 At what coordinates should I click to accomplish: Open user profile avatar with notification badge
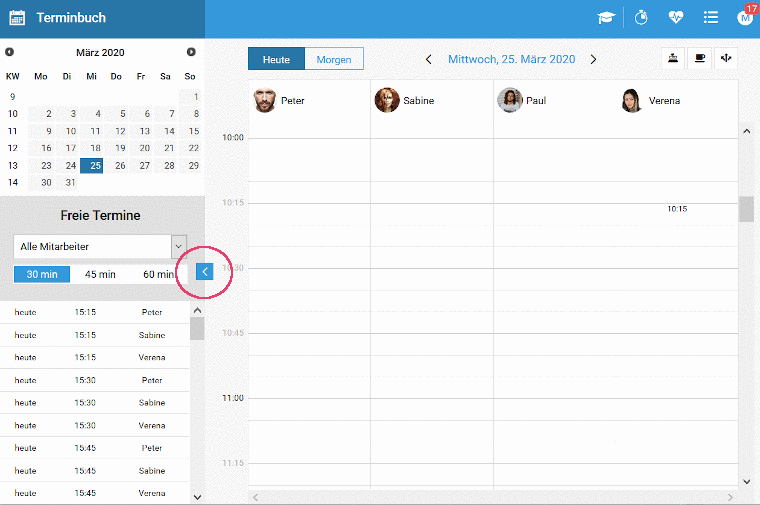coord(744,17)
